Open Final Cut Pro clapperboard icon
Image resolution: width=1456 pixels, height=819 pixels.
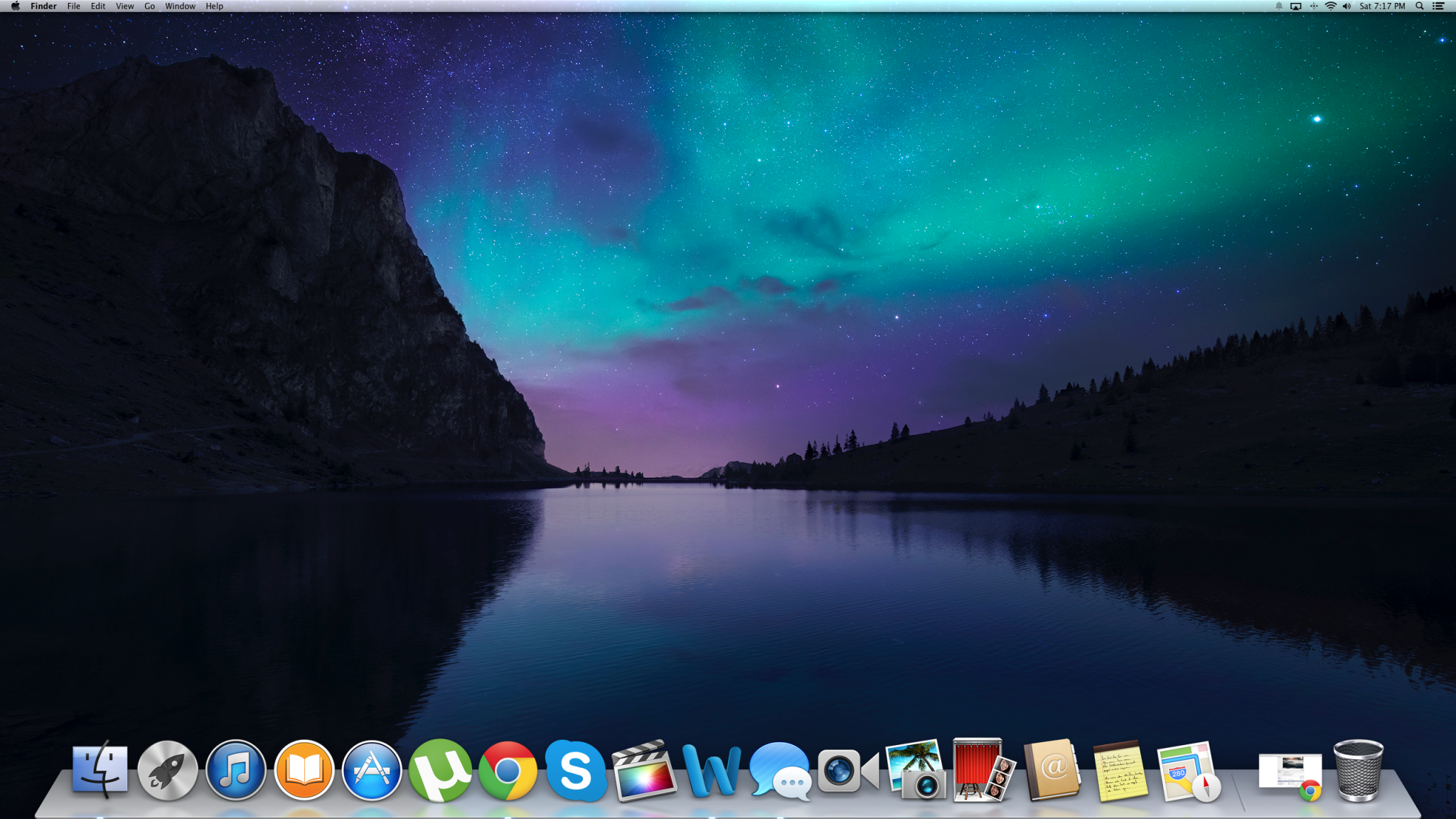(643, 772)
